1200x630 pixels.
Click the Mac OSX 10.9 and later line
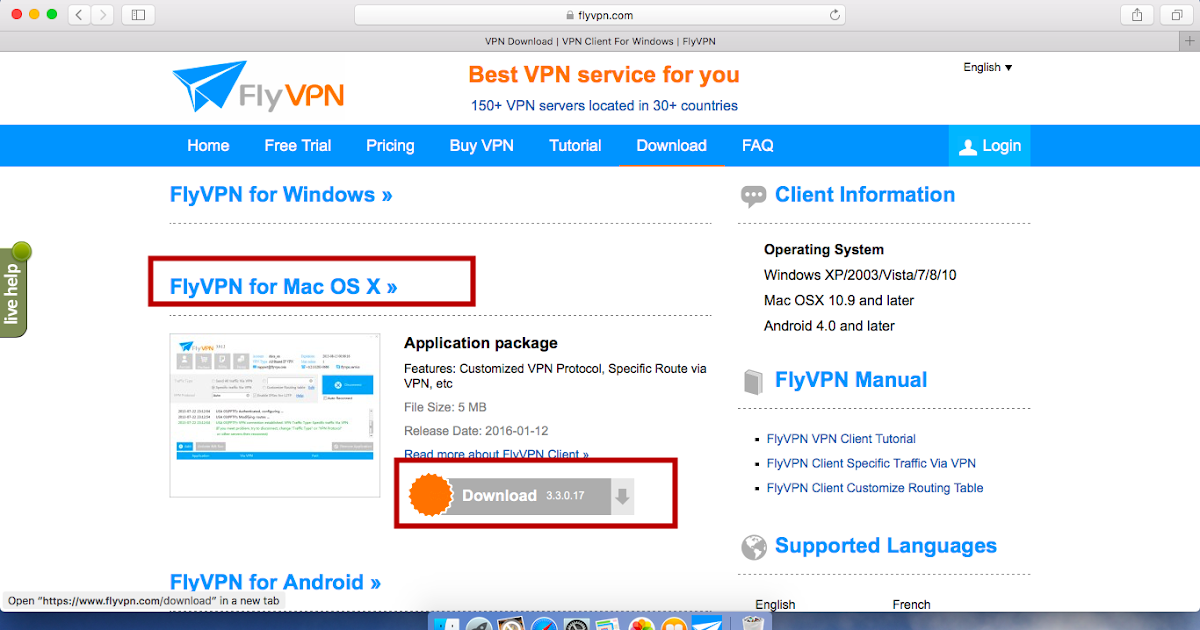[x=839, y=300]
